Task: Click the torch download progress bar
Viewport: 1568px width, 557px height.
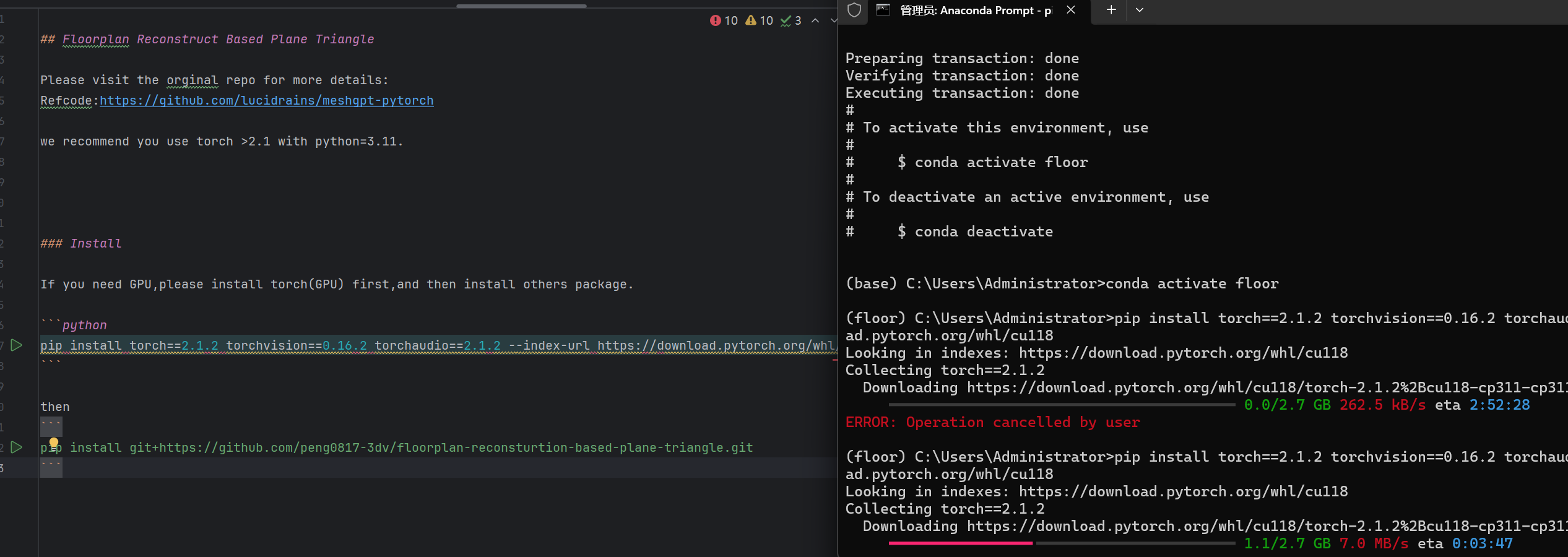Action: tap(1061, 543)
